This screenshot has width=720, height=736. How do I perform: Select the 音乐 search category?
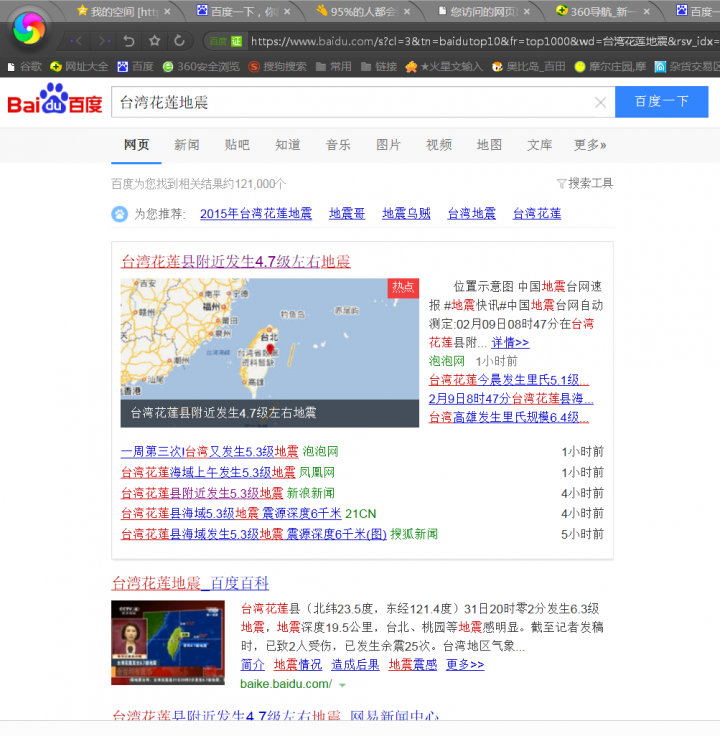click(338, 145)
